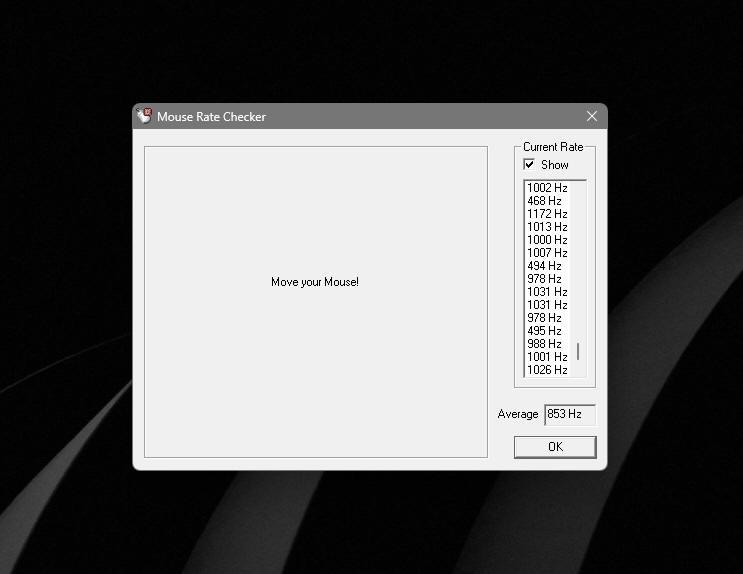Screen dimensions: 743x574
Task: Choose the 1026 Hz entry at list bottom
Action: [547, 370]
